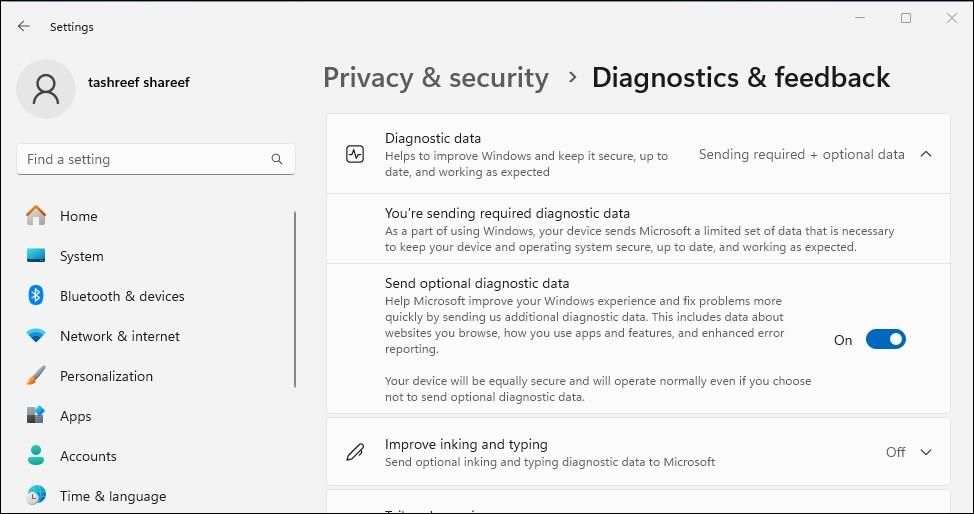The width and height of the screenshot is (974, 514).
Task: Click the search magnifier icon
Action: 277,159
